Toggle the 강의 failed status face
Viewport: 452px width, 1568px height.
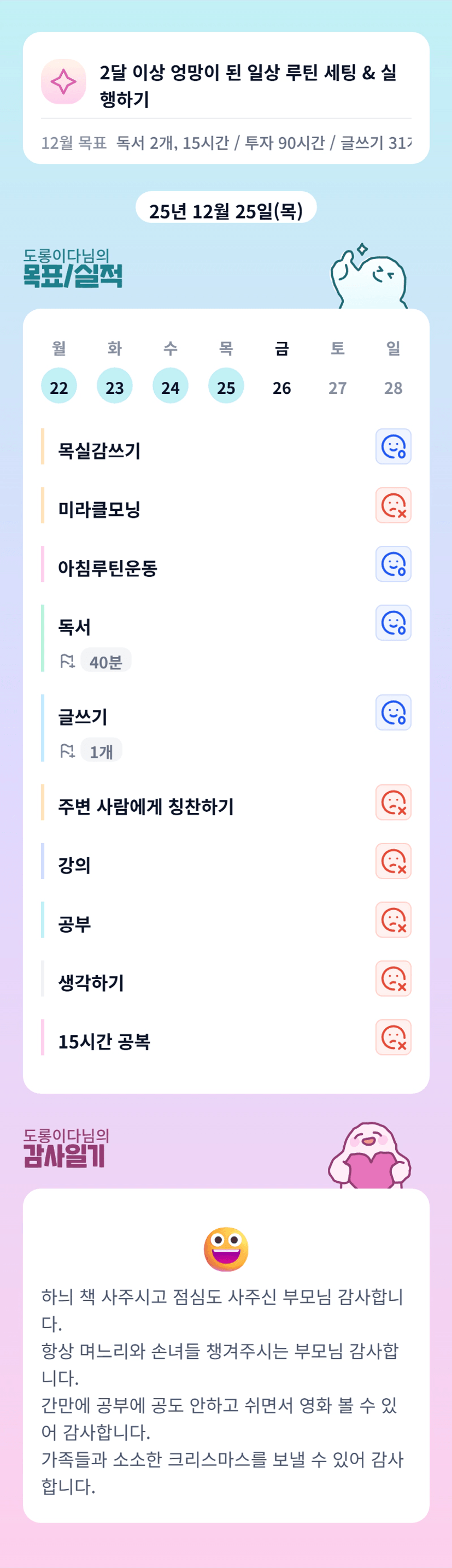393,861
